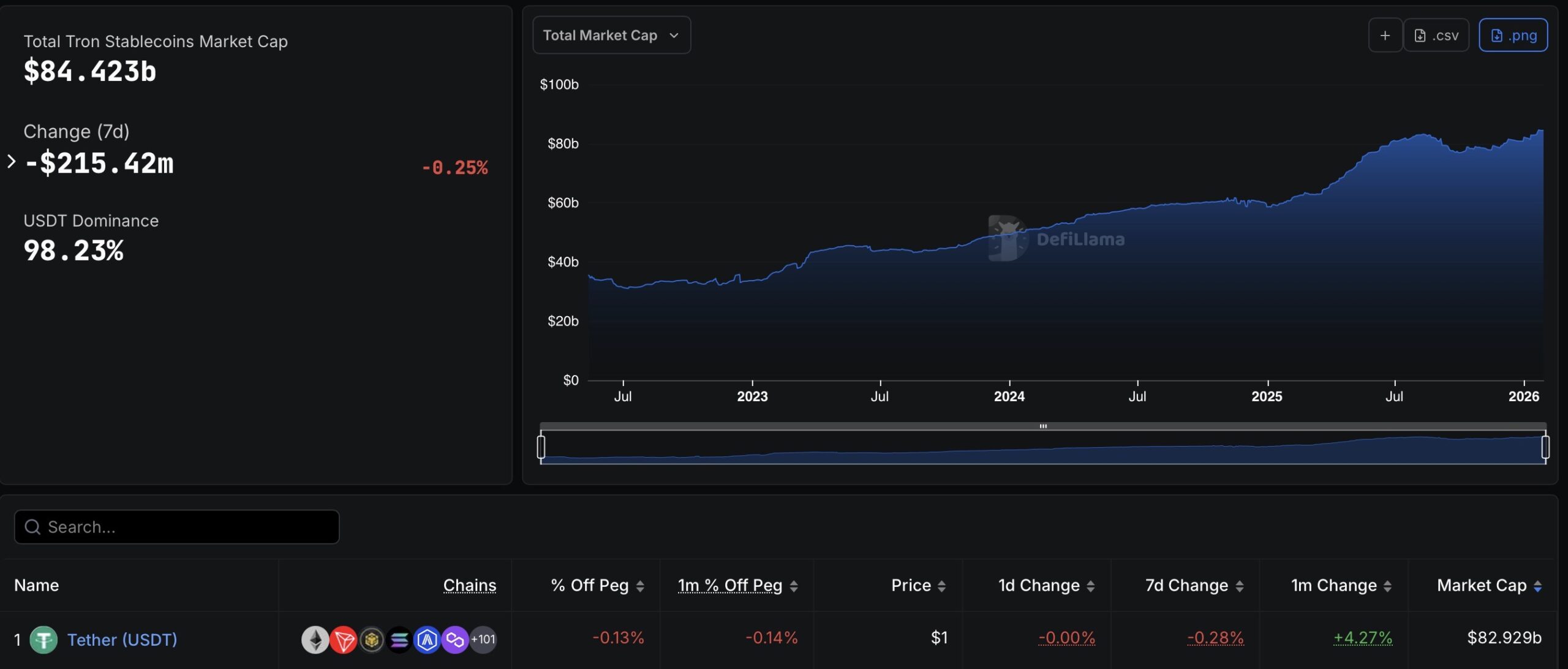
Task: Toggle Market Cap column sorting
Action: [1537, 585]
